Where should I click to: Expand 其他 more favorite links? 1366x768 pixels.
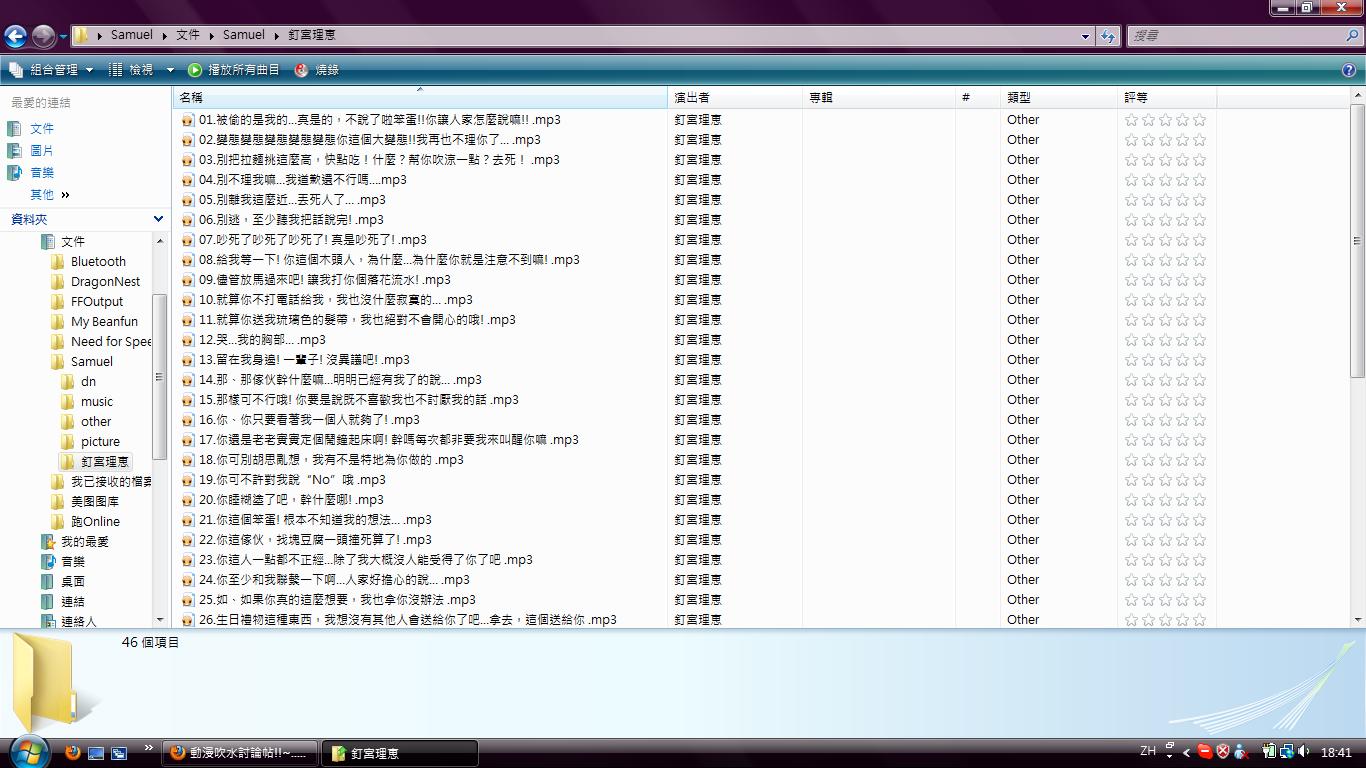pos(50,195)
